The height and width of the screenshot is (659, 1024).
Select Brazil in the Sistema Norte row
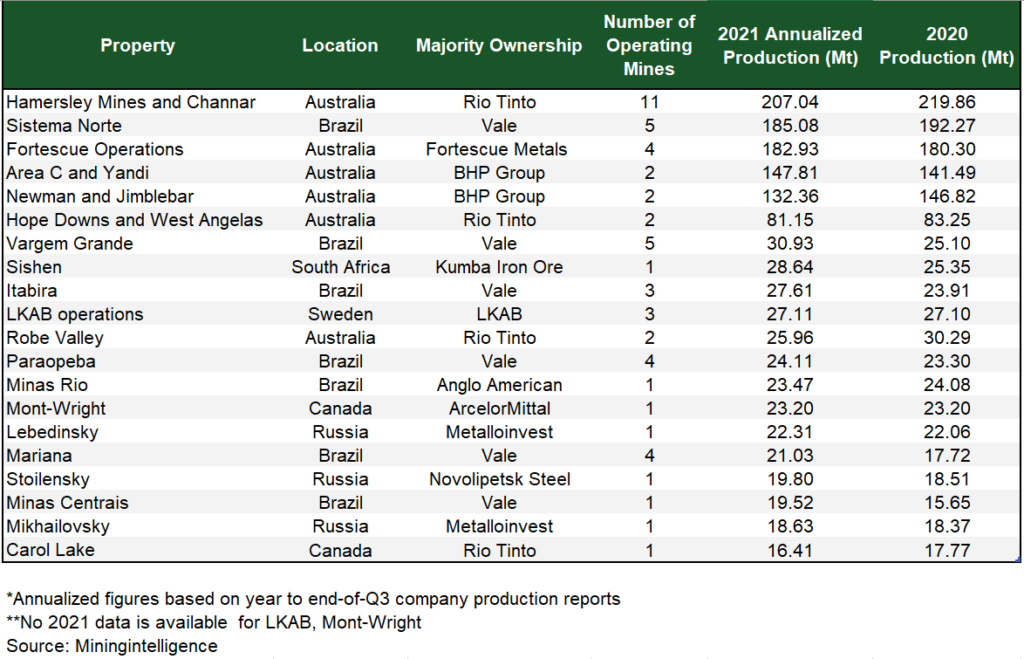coord(340,126)
